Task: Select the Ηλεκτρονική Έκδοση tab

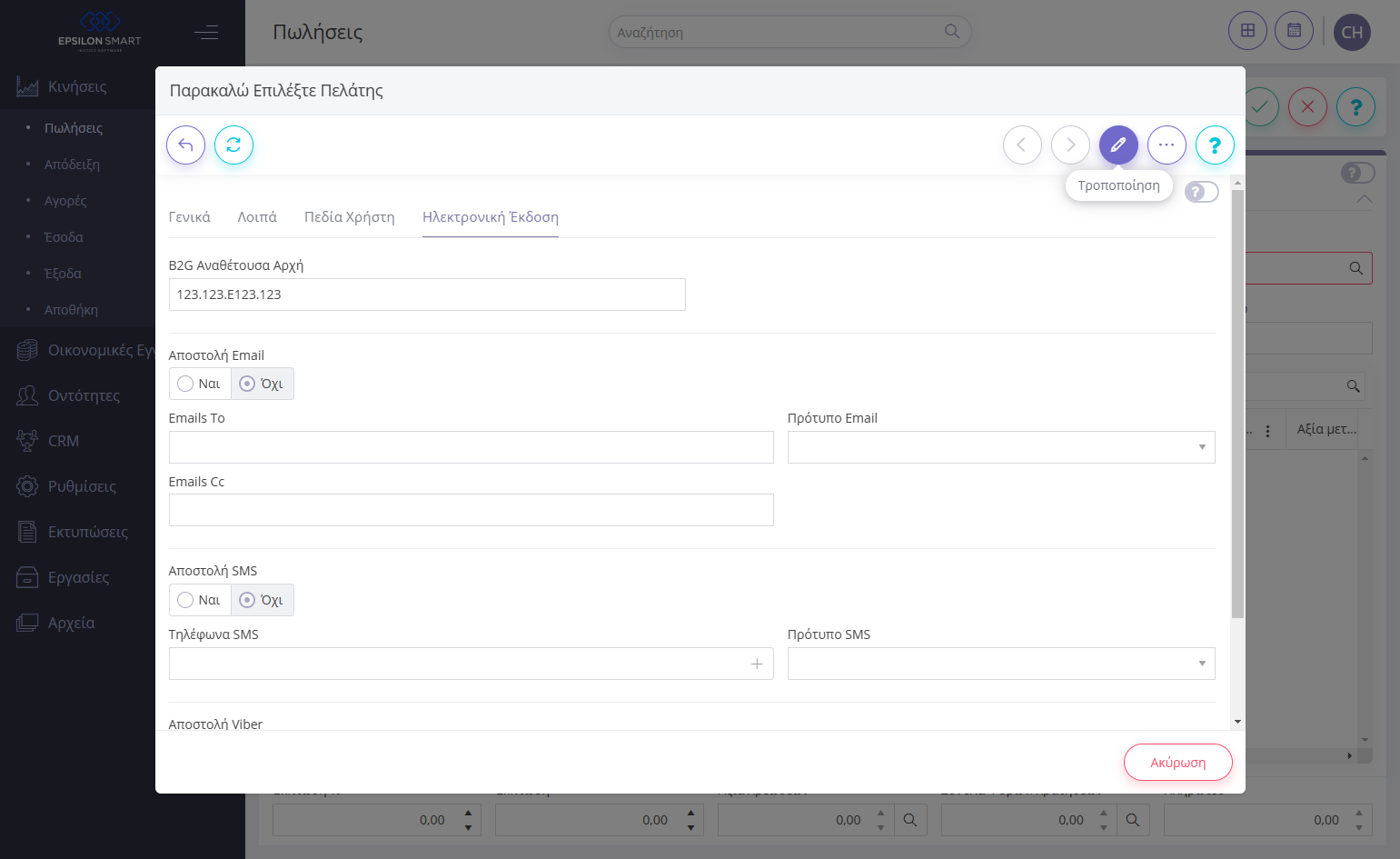Action: [x=491, y=217]
